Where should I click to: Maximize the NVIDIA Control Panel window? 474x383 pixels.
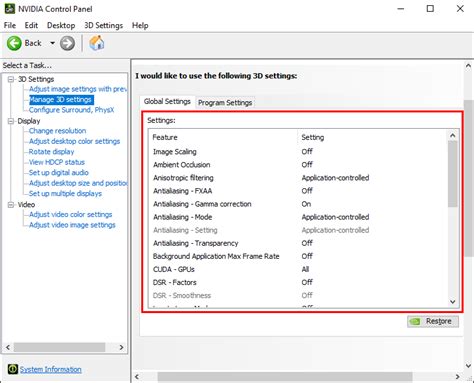coord(430,9)
